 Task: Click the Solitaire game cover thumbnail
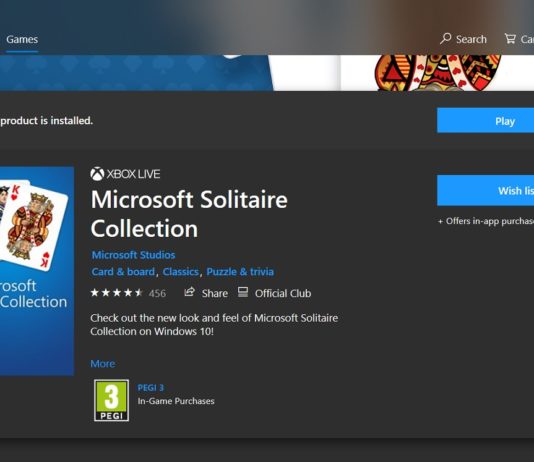click(x=37, y=271)
